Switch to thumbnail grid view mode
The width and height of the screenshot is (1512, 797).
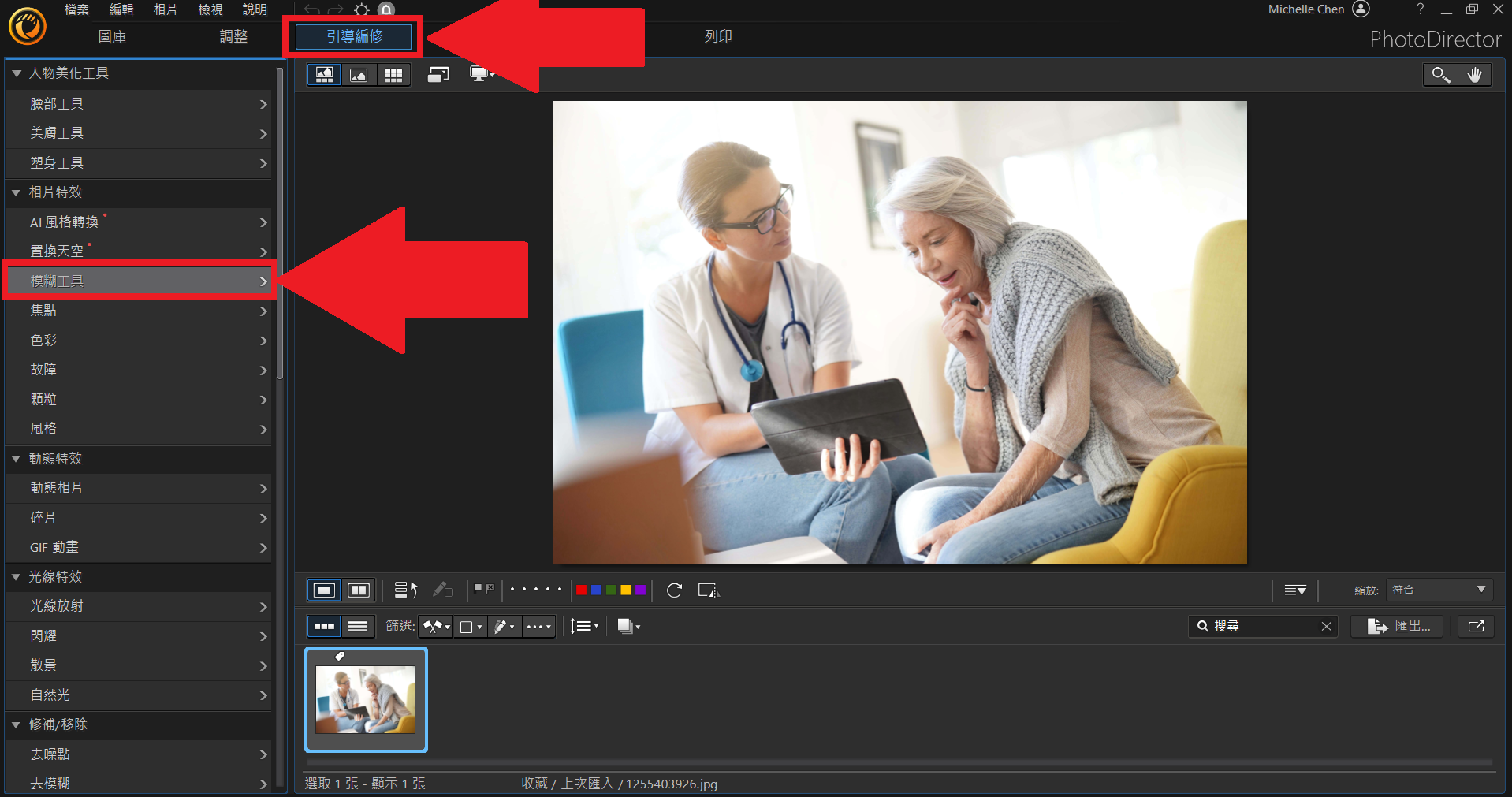(393, 75)
